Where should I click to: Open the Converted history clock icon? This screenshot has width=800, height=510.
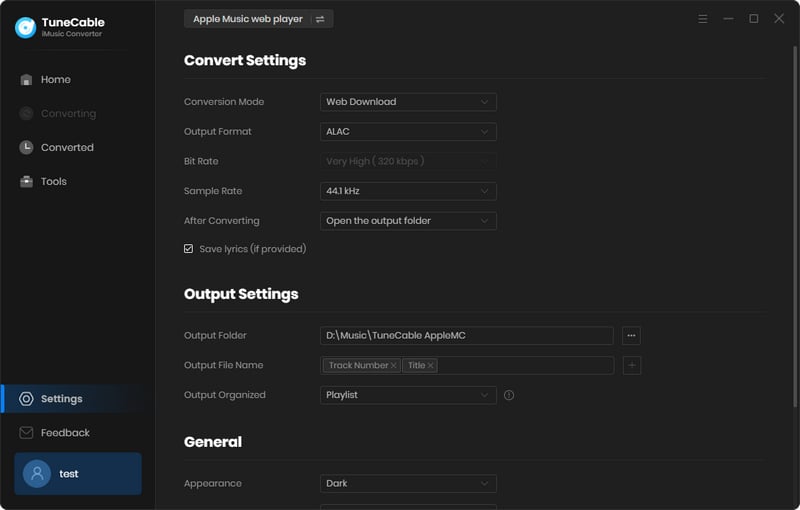pos(26,147)
